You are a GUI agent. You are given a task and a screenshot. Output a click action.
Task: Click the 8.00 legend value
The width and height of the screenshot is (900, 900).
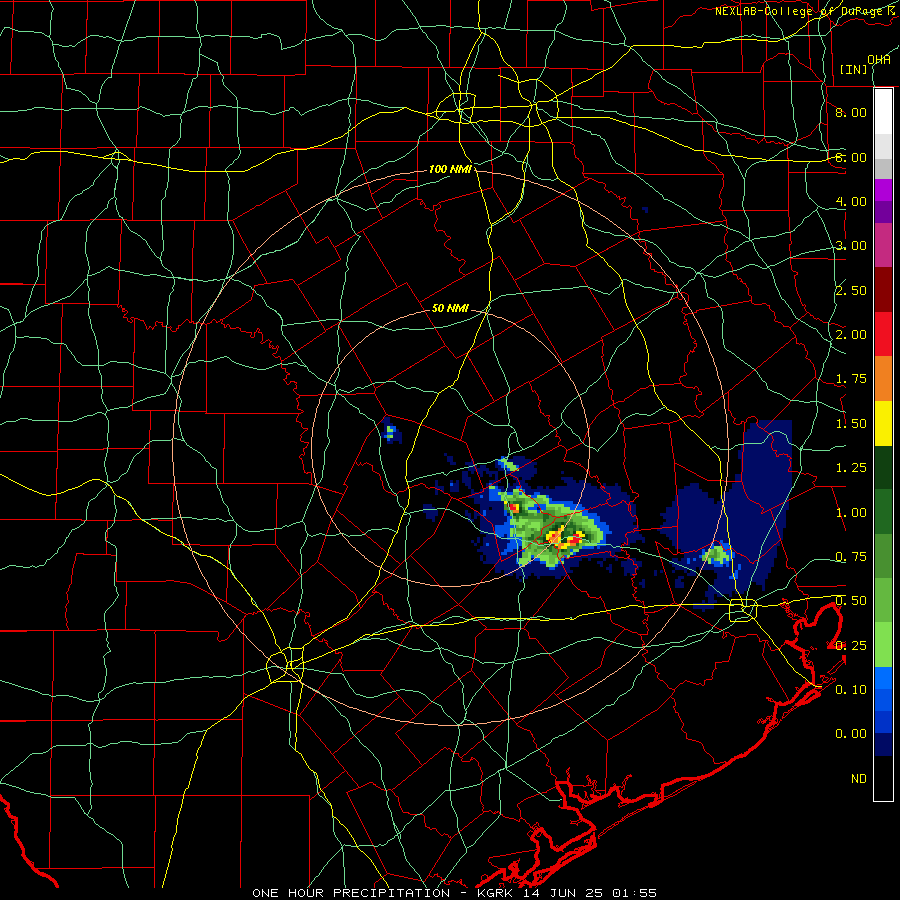(x=851, y=112)
